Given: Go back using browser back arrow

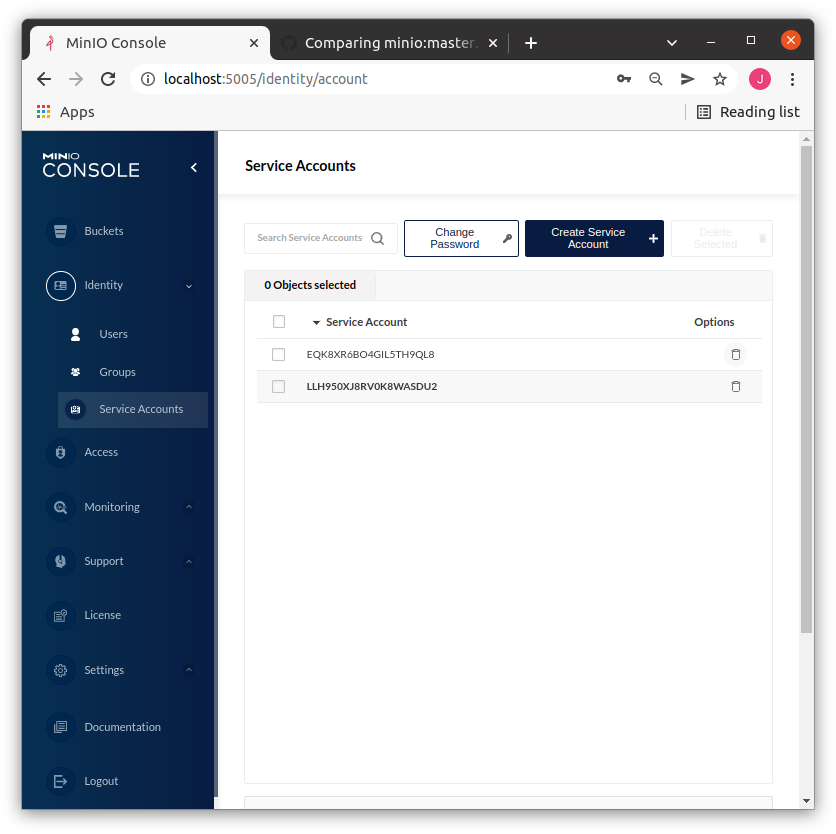Looking at the screenshot, I should [x=44, y=79].
